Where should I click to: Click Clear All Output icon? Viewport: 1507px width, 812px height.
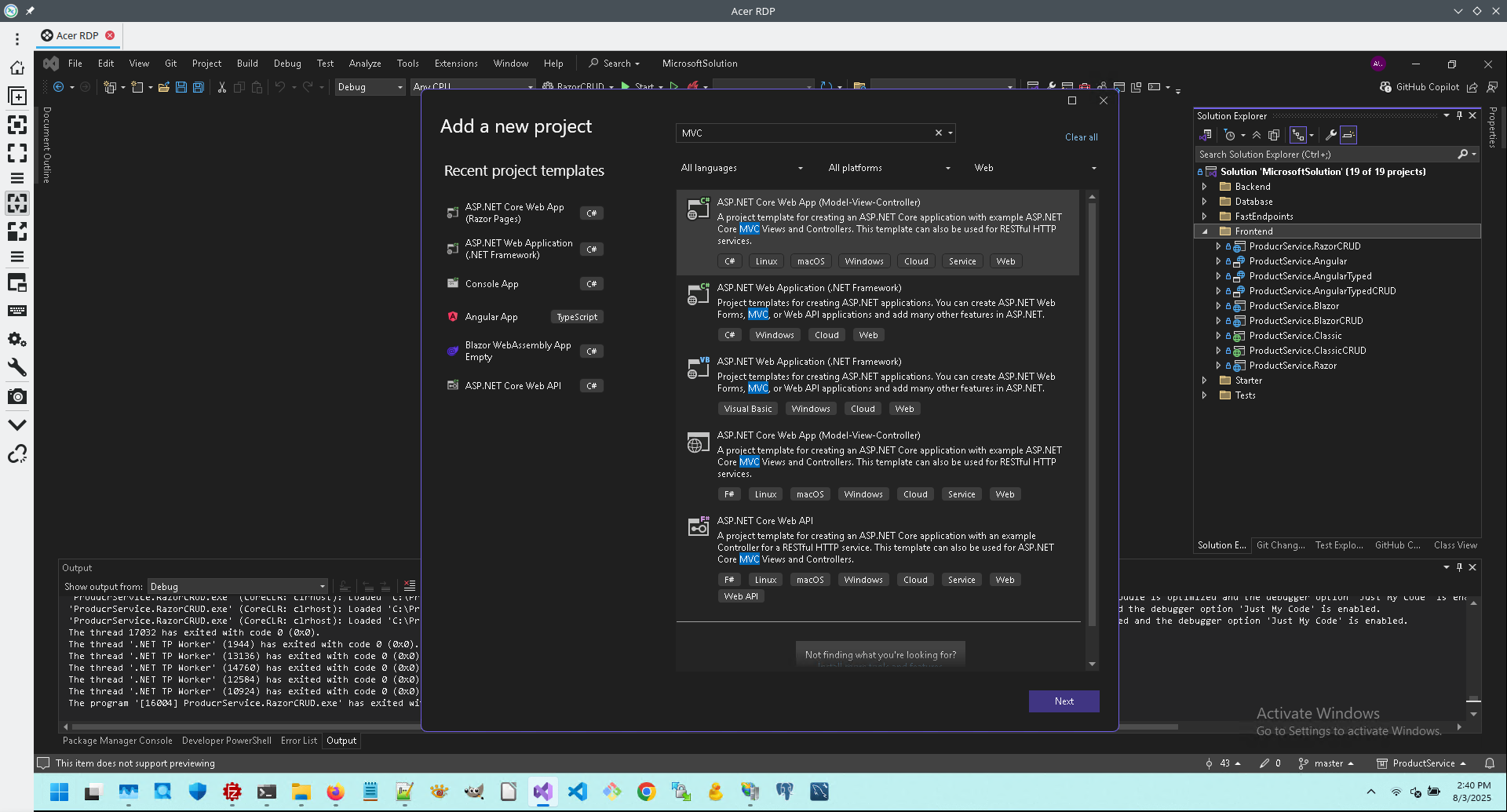tap(410, 586)
